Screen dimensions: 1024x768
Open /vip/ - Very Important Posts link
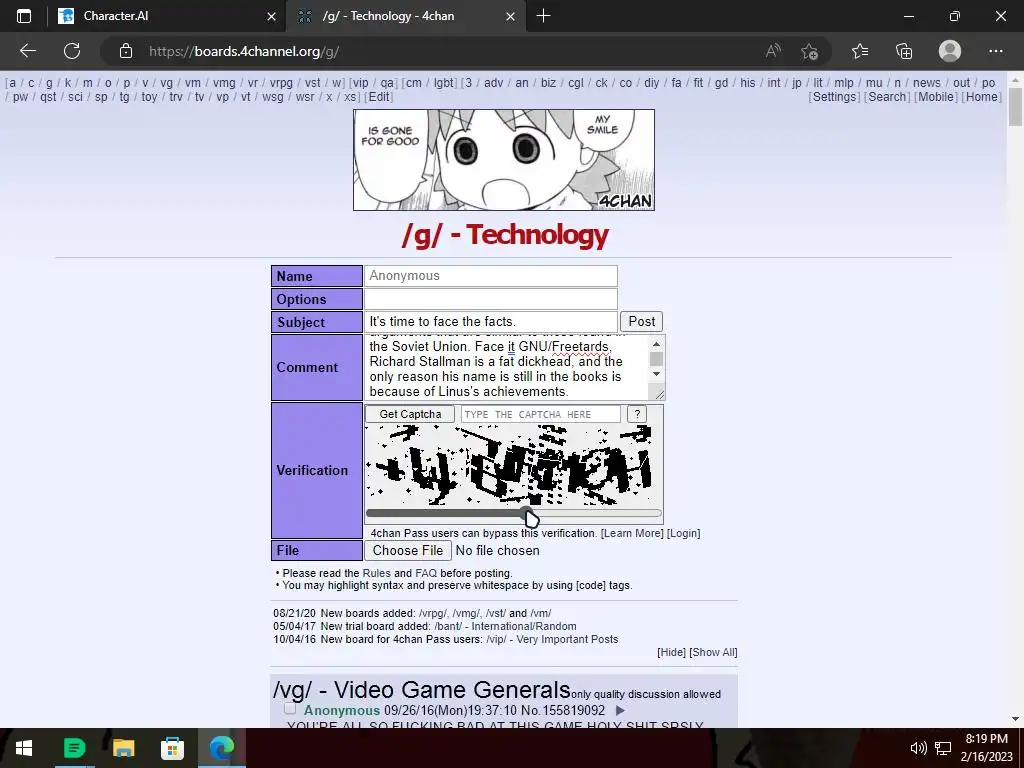[x=552, y=639]
